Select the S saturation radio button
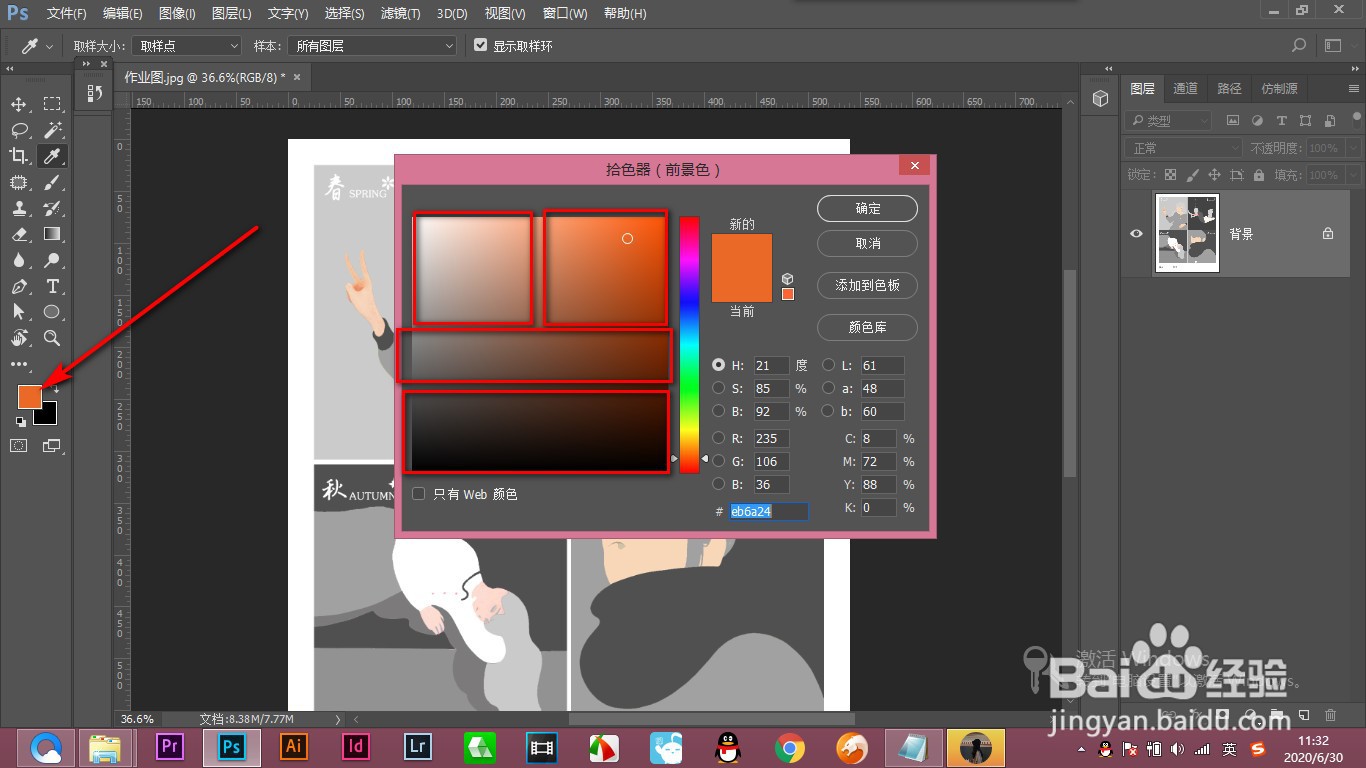This screenshot has height=768, width=1366. [x=718, y=388]
